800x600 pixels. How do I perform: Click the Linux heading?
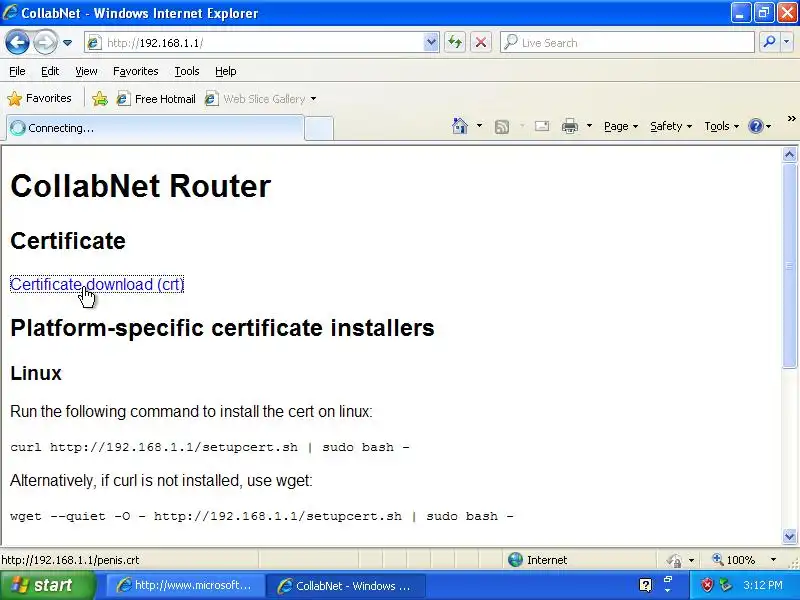pos(36,373)
